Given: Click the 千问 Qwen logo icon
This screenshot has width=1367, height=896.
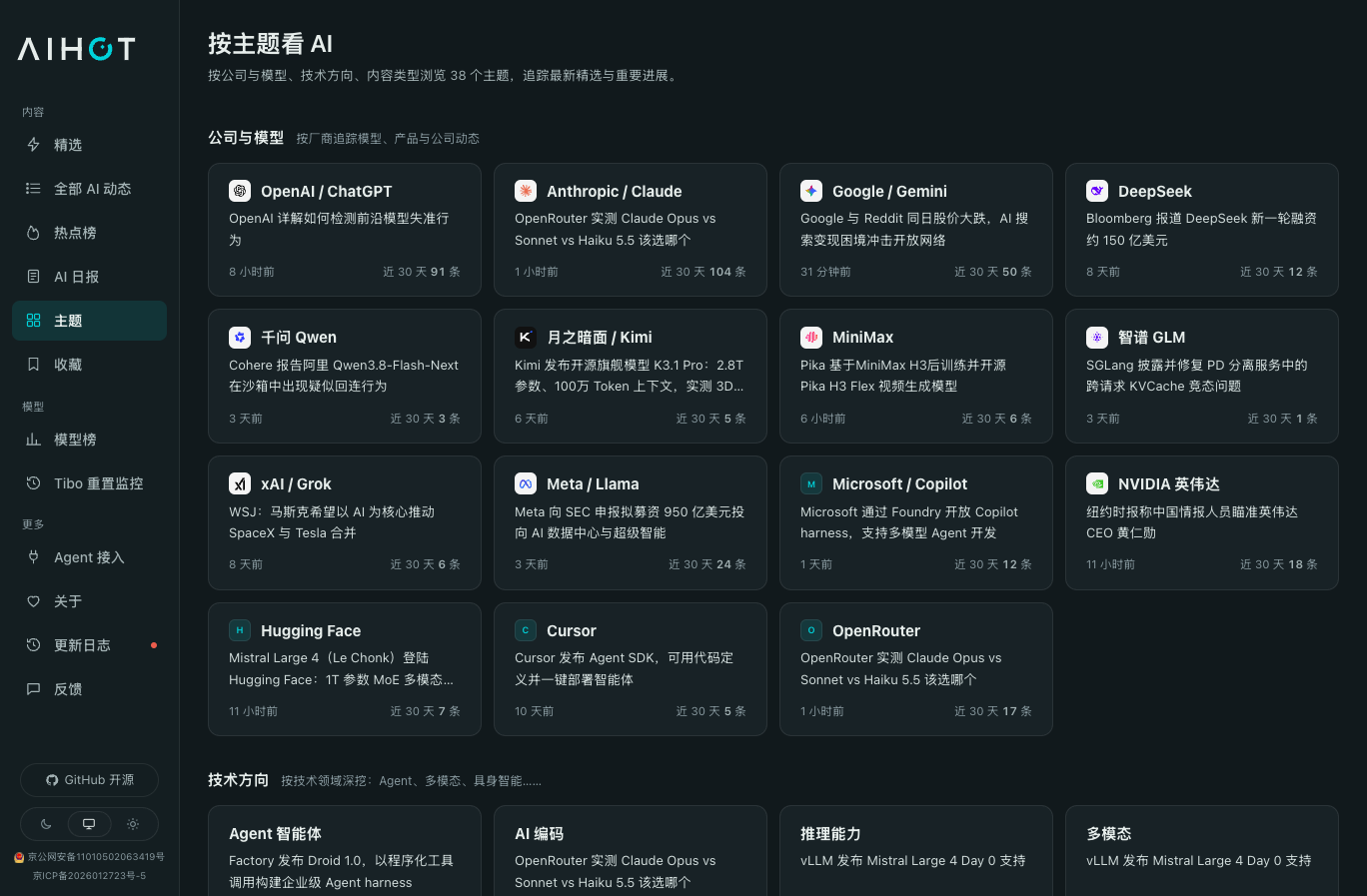Looking at the screenshot, I should pos(240,338).
